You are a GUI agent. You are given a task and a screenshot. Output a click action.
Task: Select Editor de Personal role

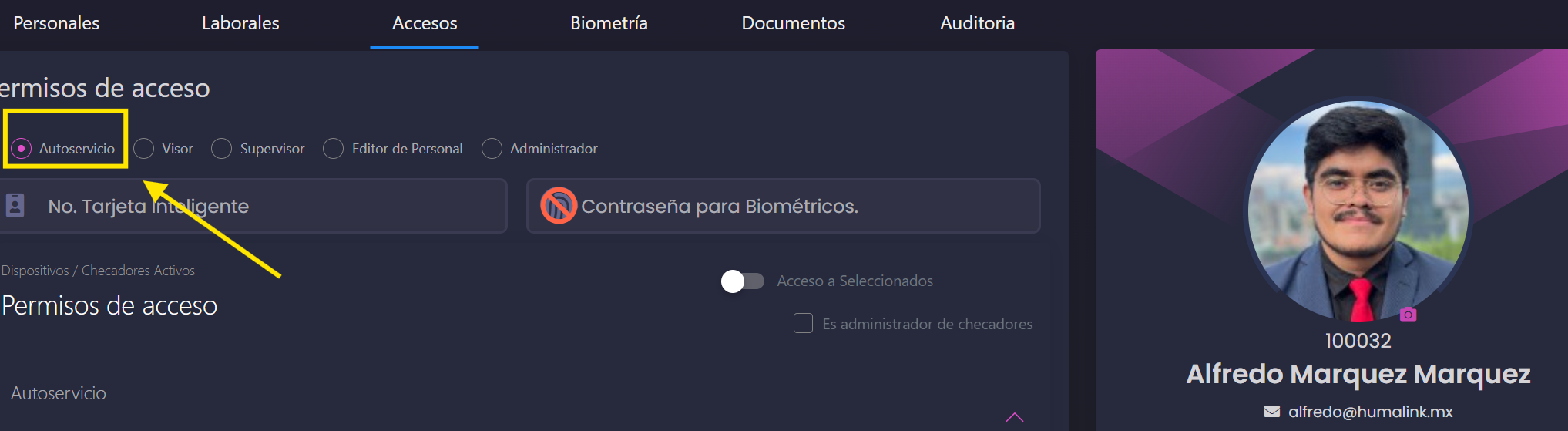click(333, 148)
